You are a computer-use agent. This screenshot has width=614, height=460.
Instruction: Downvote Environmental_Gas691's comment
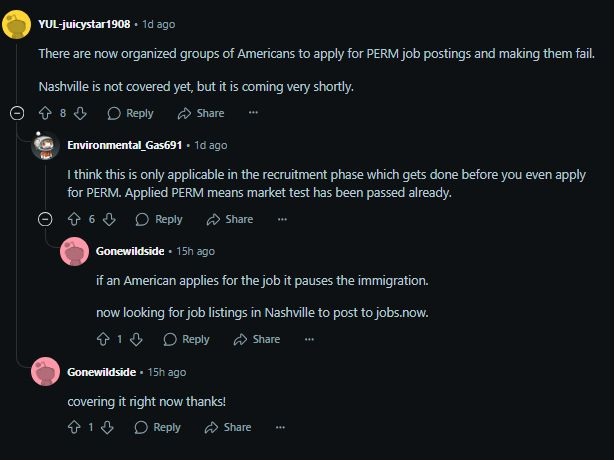coord(110,219)
